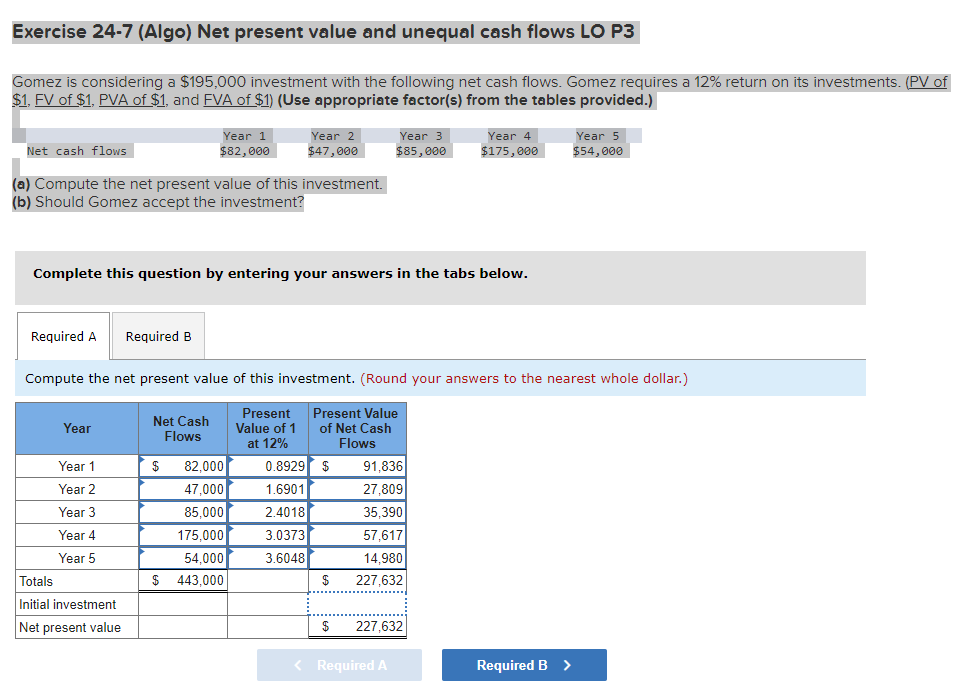Select Year 3 present value factor 2.4018
Screen dimensions: 980x688
[266, 512]
